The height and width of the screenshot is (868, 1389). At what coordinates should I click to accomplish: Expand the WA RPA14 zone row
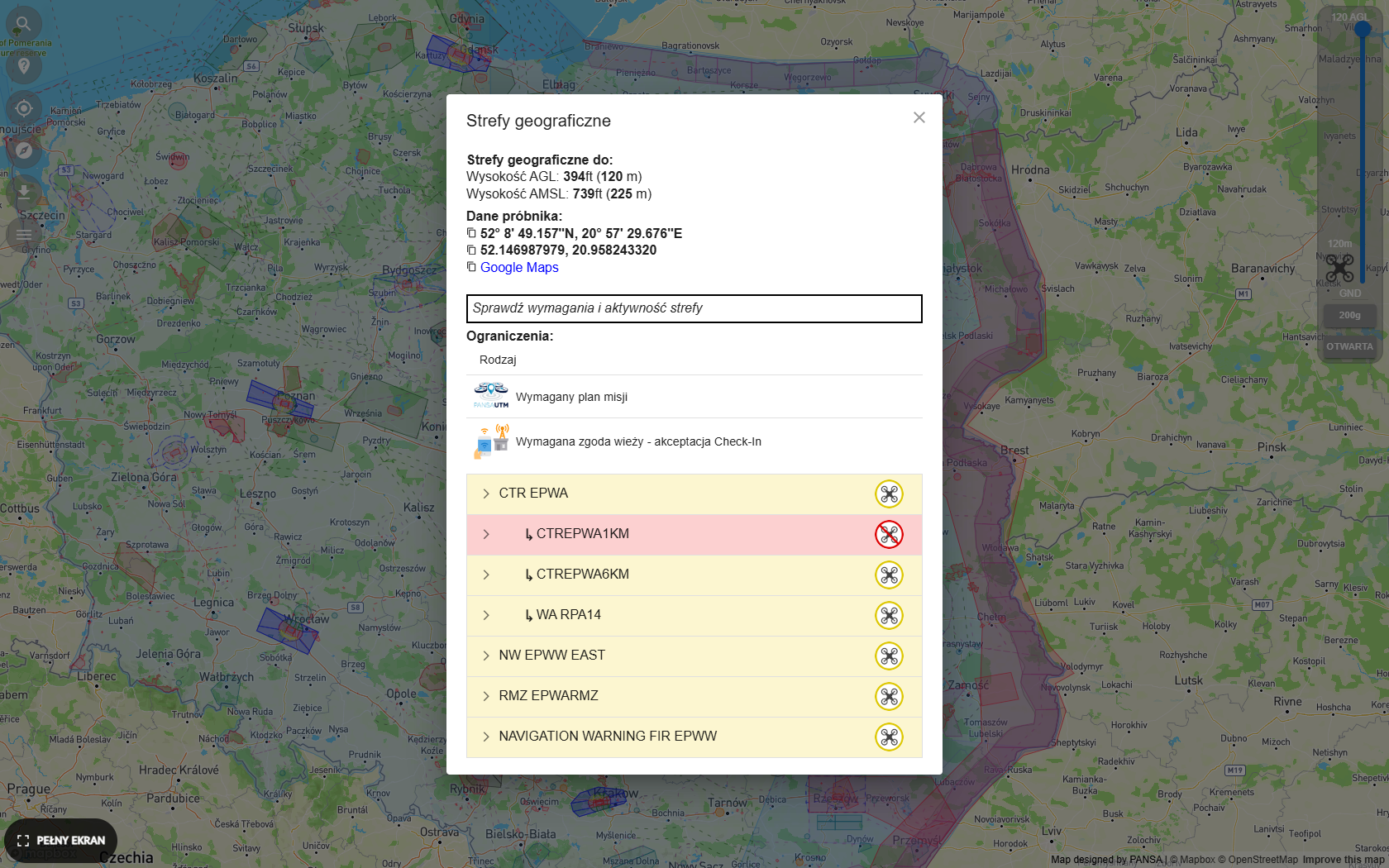[x=486, y=615]
